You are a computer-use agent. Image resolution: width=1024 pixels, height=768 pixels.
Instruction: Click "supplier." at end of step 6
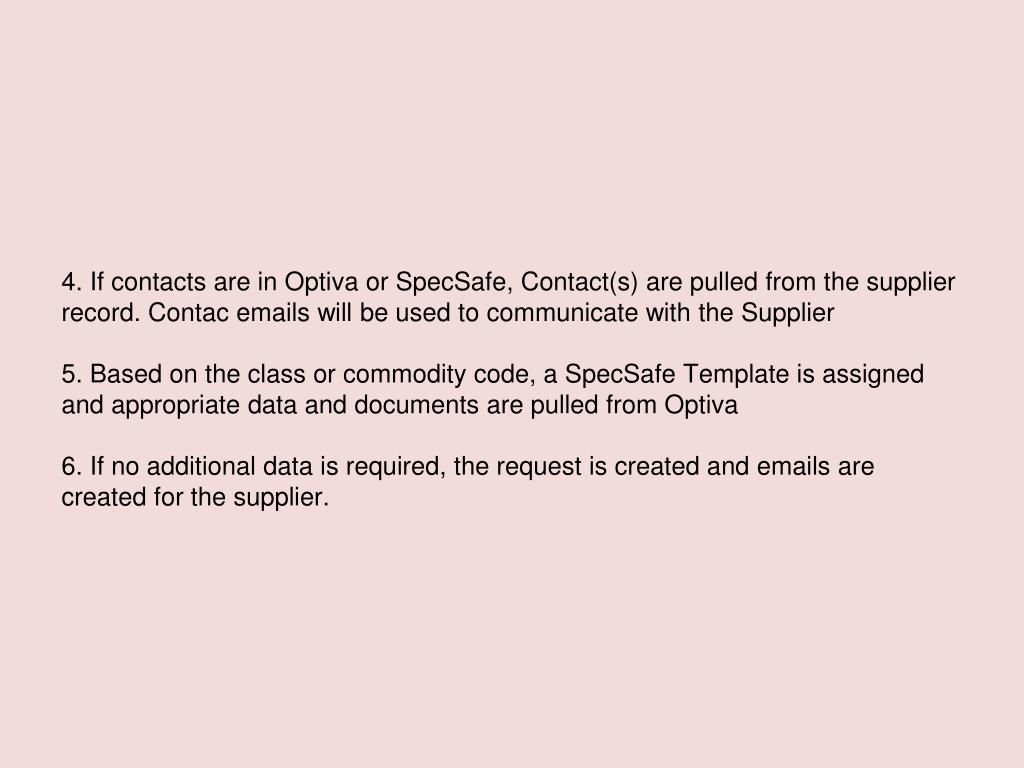click(281, 498)
